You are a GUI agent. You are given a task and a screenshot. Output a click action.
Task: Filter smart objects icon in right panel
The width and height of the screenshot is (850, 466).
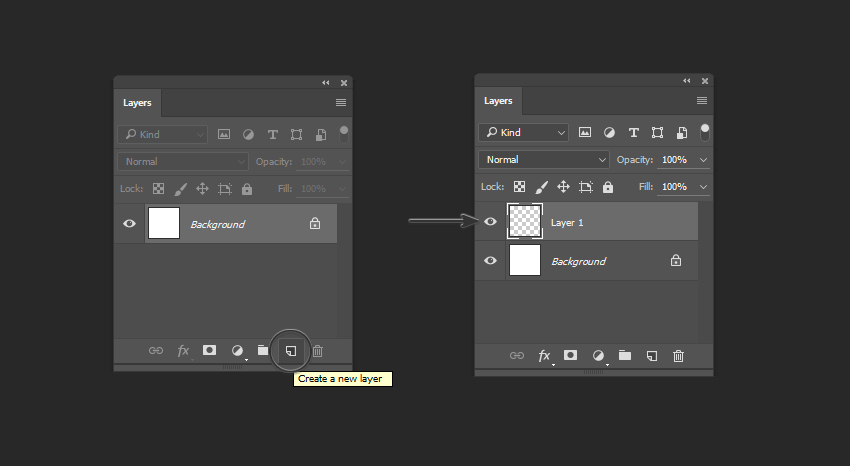[x=682, y=132]
